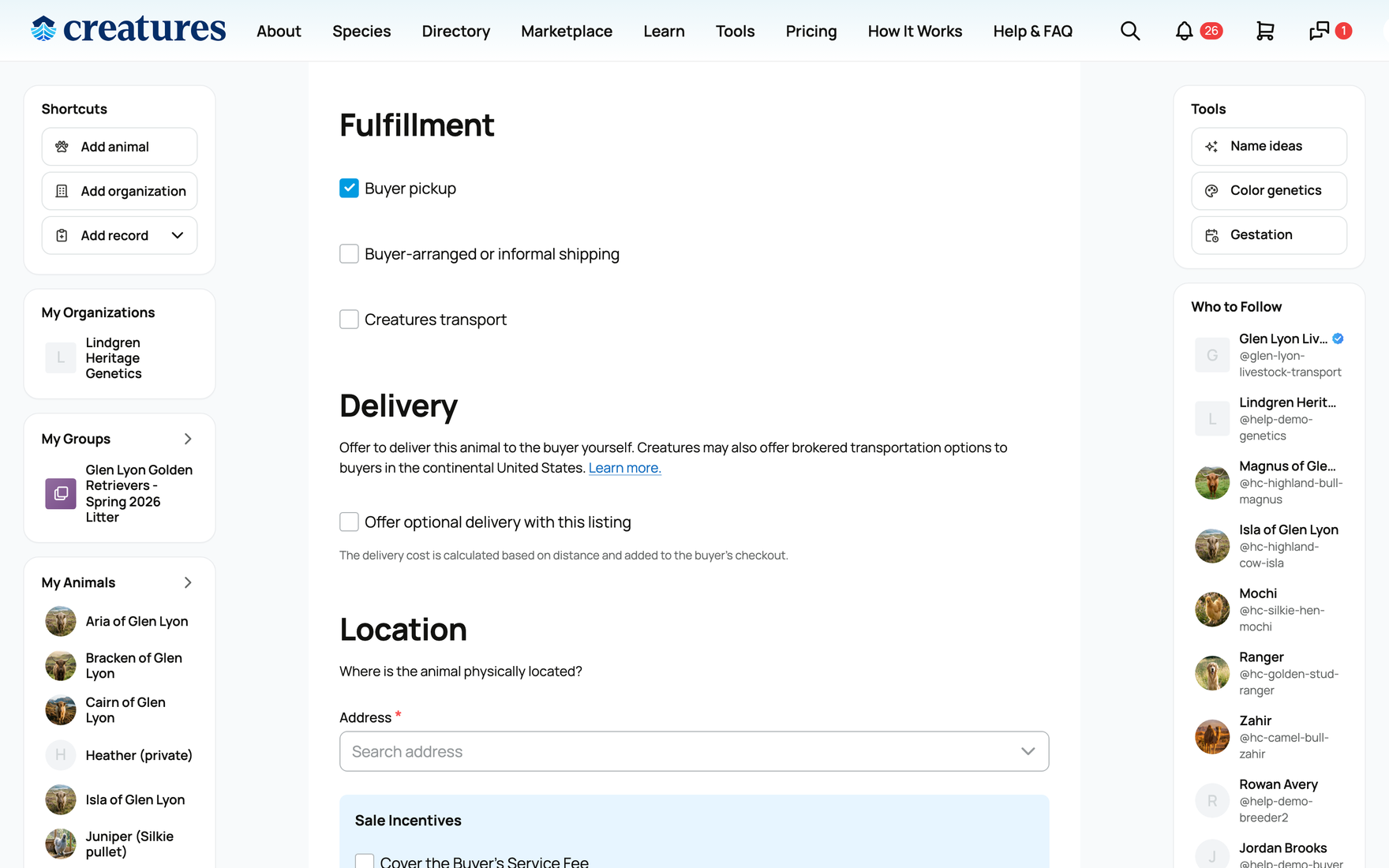Viewport: 1389px width, 868px height.
Task: Click the Rowan Avery R avatar
Action: pos(1212,801)
